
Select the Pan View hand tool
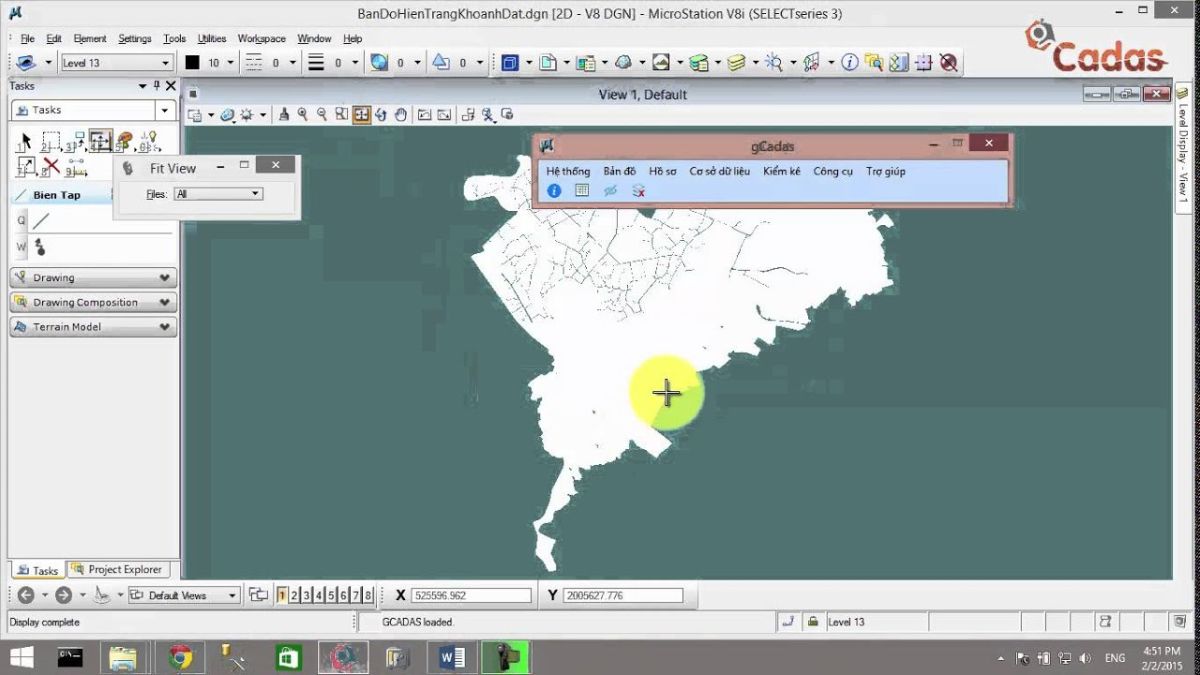401,114
